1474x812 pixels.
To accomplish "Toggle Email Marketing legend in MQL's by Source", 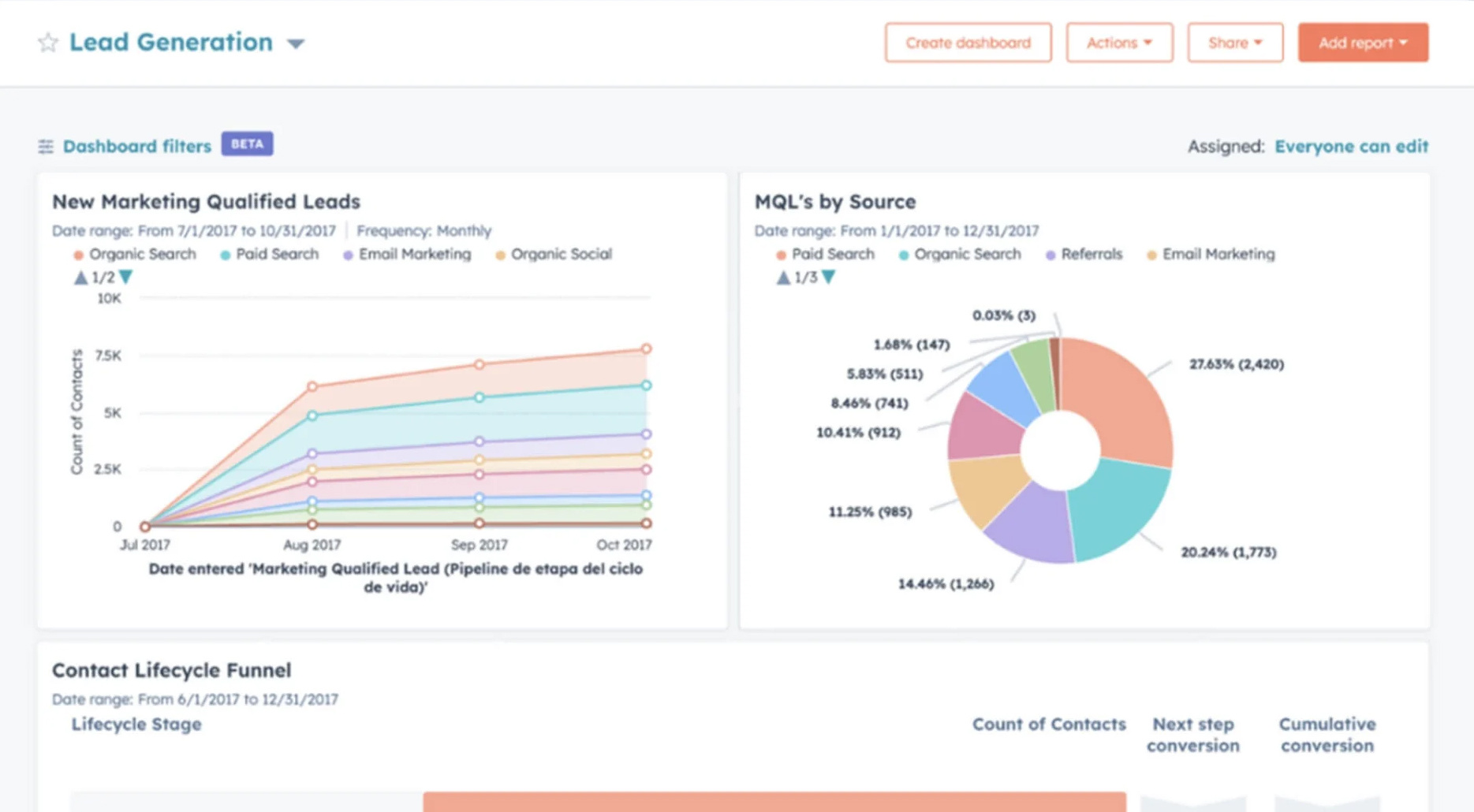I will tap(1211, 255).
